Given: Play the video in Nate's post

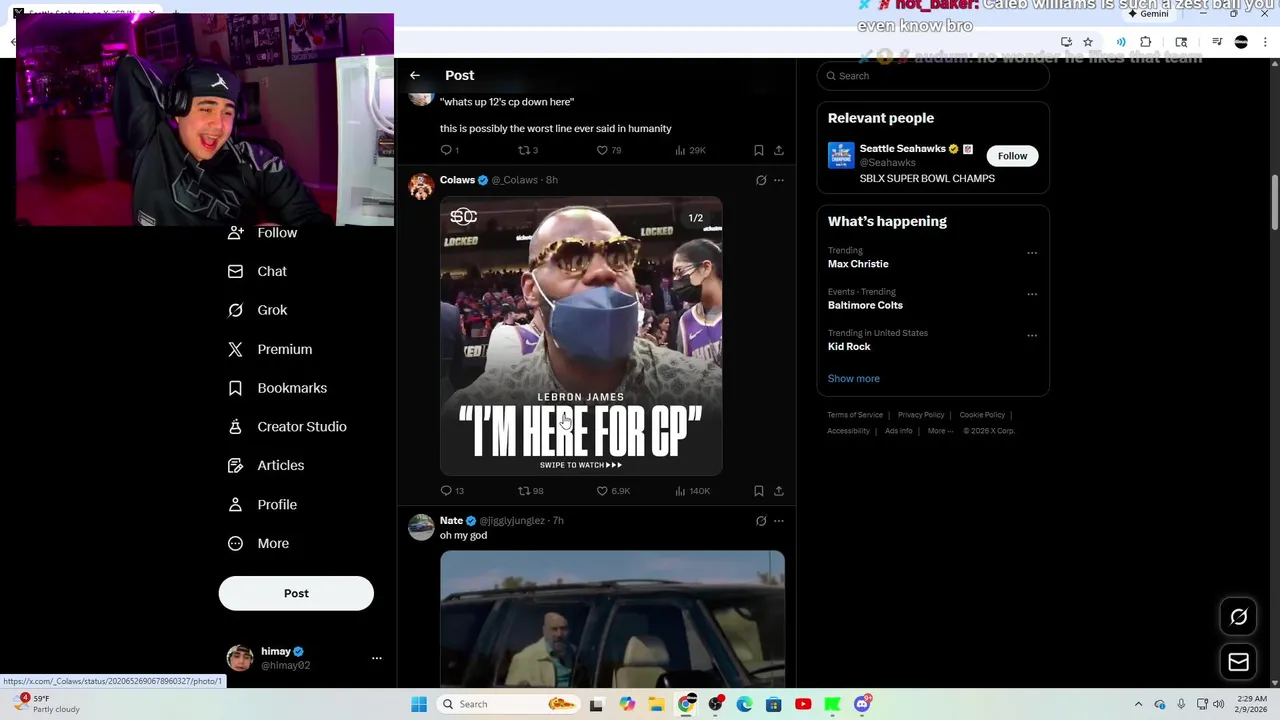Looking at the screenshot, I should tap(612, 619).
